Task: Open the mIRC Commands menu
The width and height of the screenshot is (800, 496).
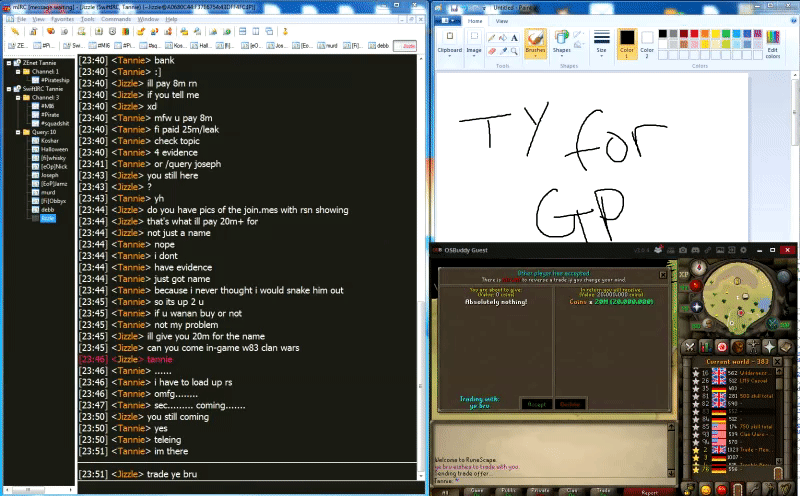Action: point(116,19)
